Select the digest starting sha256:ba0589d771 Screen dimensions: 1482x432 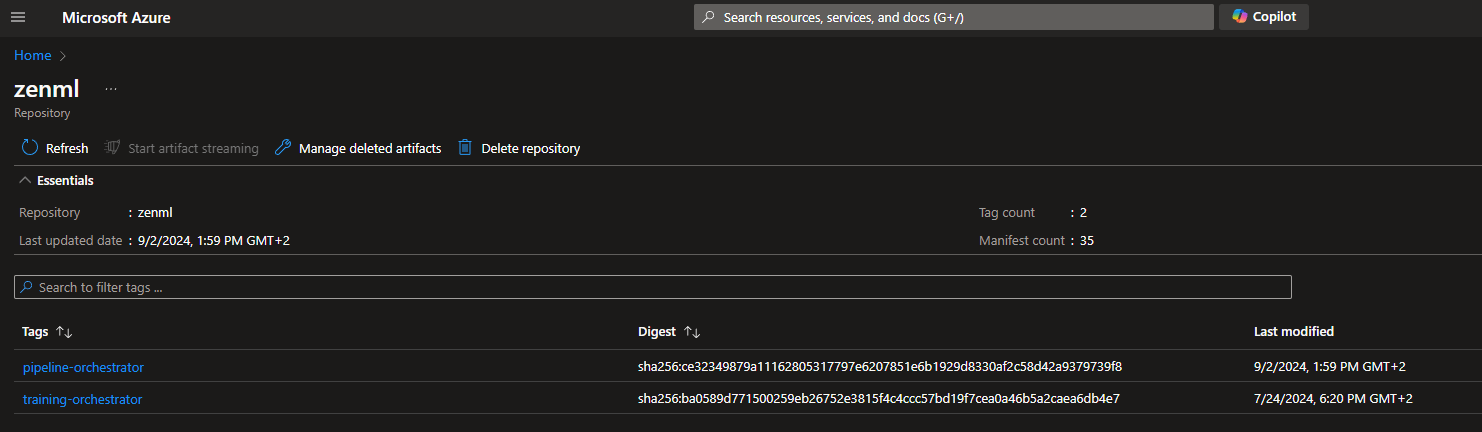pyautogui.click(x=879, y=399)
